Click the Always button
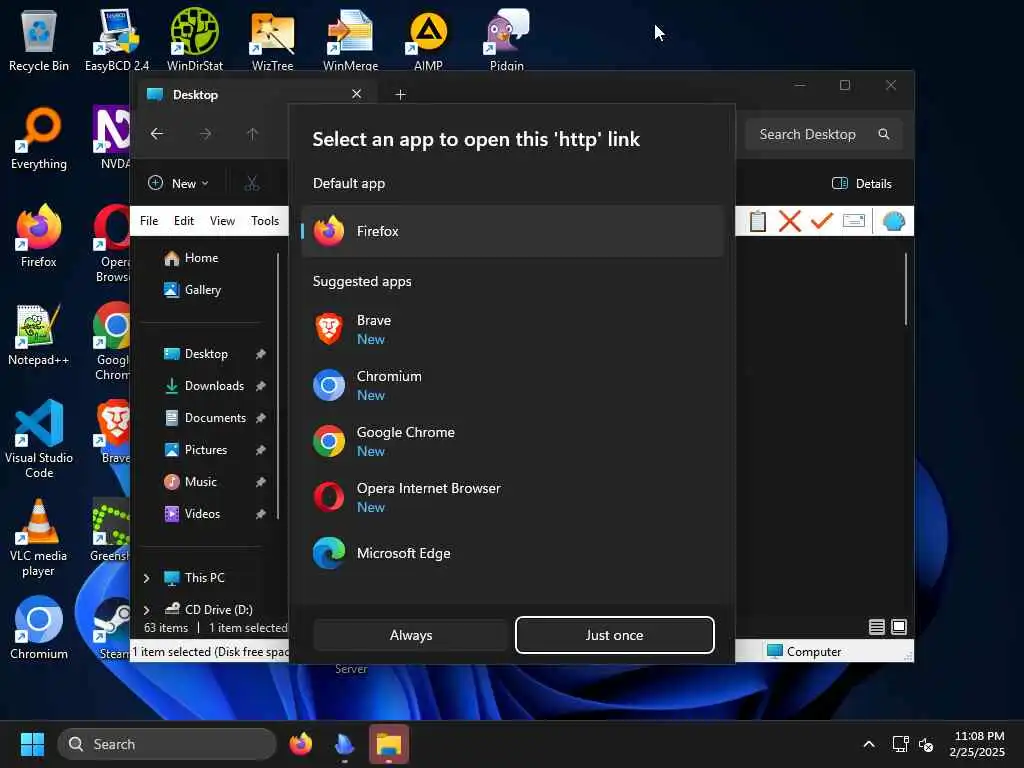This screenshot has height=768, width=1024. coord(411,635)
